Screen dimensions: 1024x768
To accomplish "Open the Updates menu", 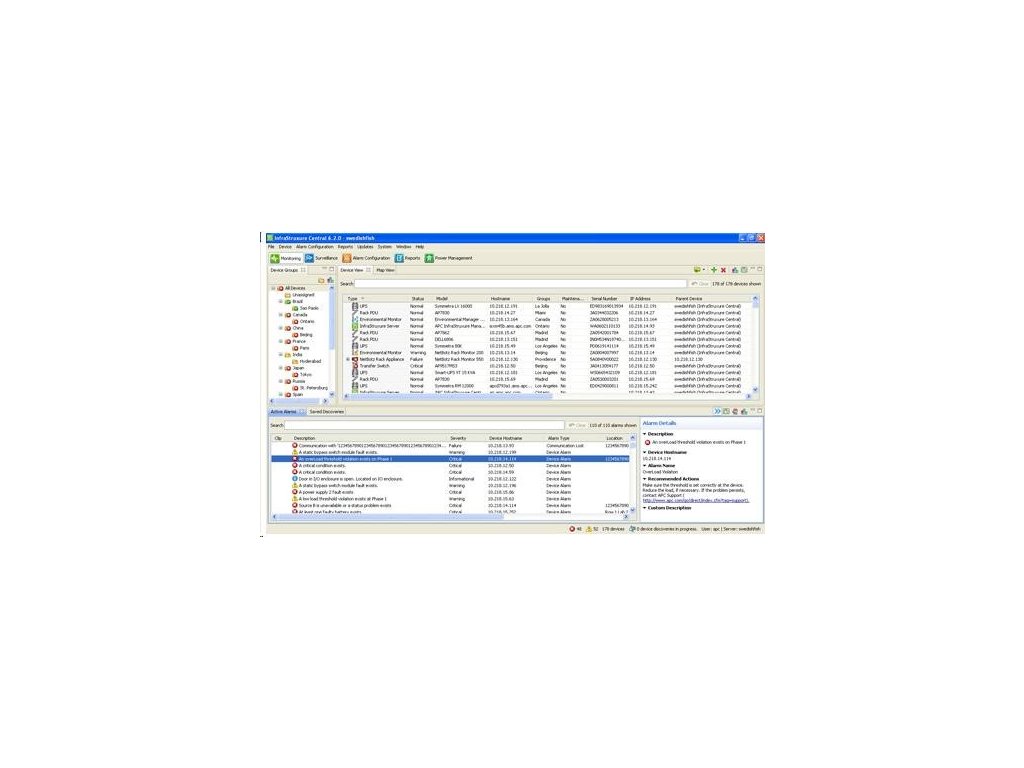I will click(x=365, y=247).
